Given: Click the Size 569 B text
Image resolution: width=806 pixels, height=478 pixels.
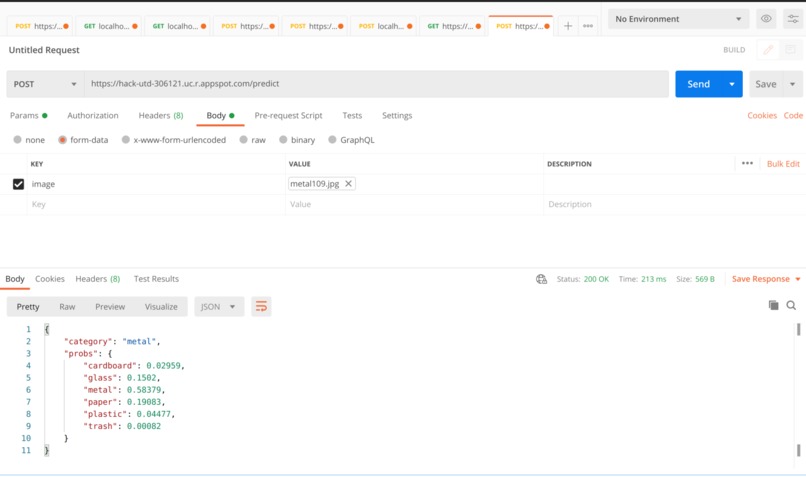Looking at the screenshot, I should (x=695, y=279).
